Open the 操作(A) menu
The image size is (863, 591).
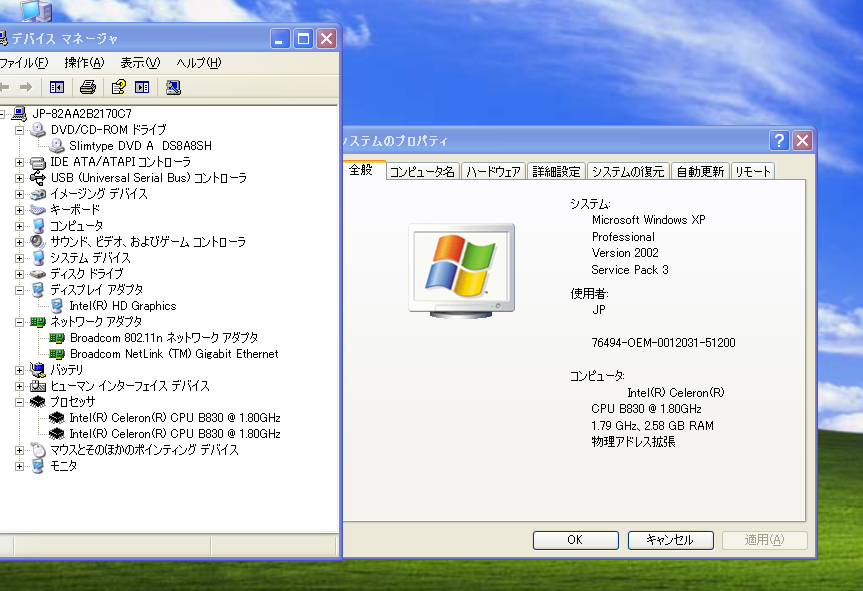point(84,63)
